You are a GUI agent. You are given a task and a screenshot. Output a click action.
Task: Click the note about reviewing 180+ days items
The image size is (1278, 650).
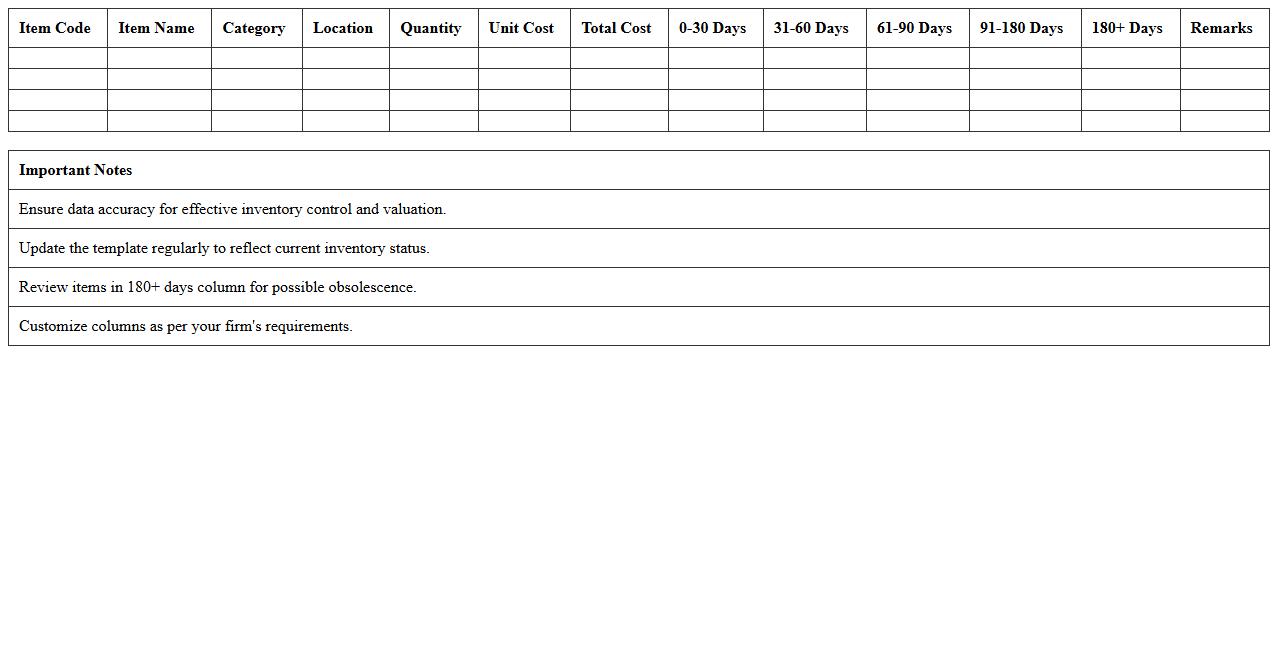click(217, 287)
